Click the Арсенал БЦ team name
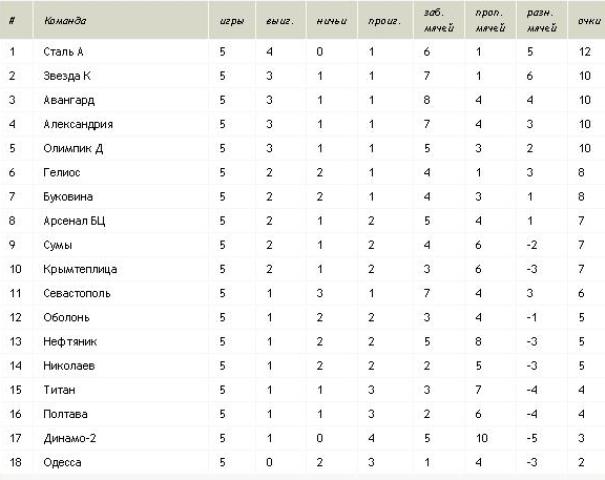 tap(74, 221)
